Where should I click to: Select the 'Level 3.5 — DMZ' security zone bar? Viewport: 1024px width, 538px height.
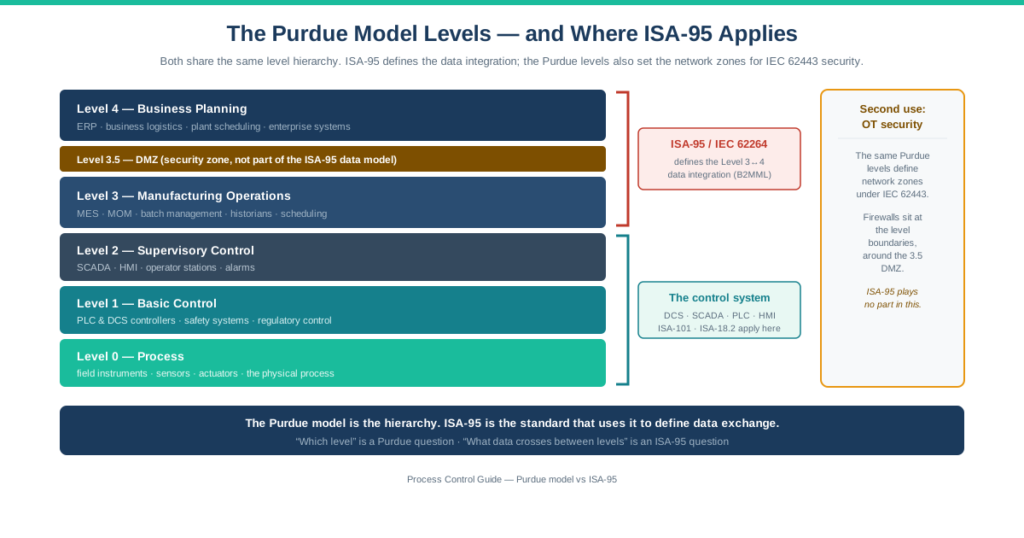(x=332, y=159)
